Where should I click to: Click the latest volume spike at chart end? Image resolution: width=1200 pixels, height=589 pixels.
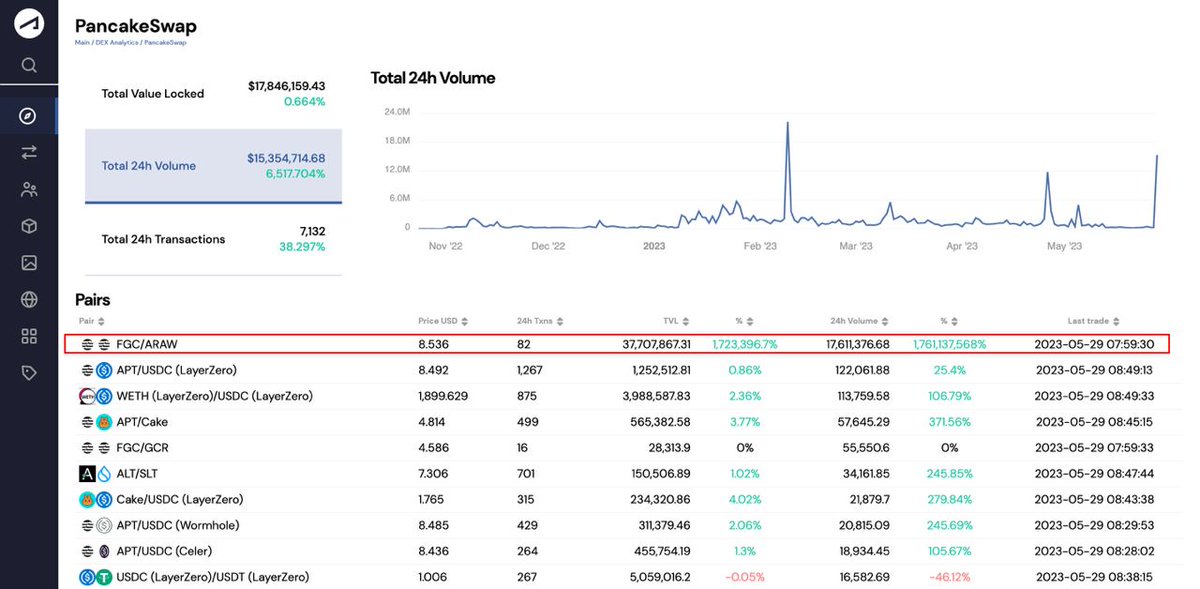pyautogui.click(x=1157, y=157)
